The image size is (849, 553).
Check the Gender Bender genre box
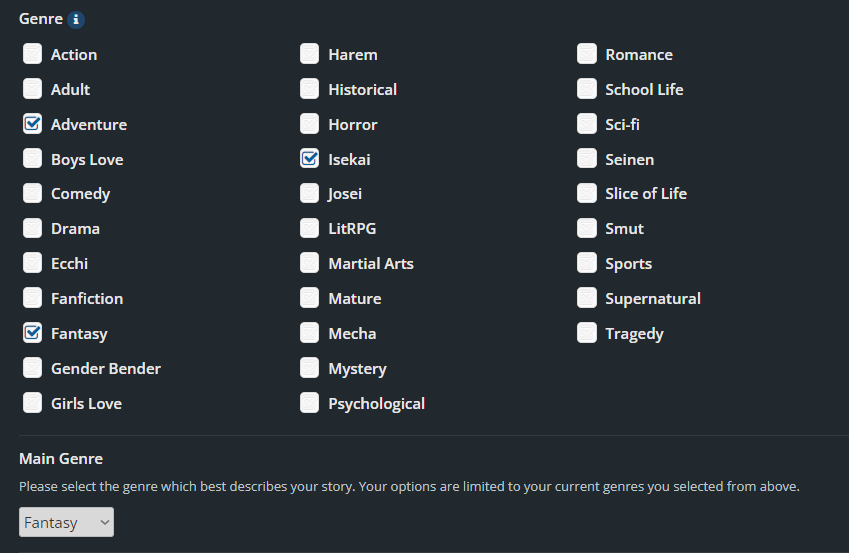[33, 368]
